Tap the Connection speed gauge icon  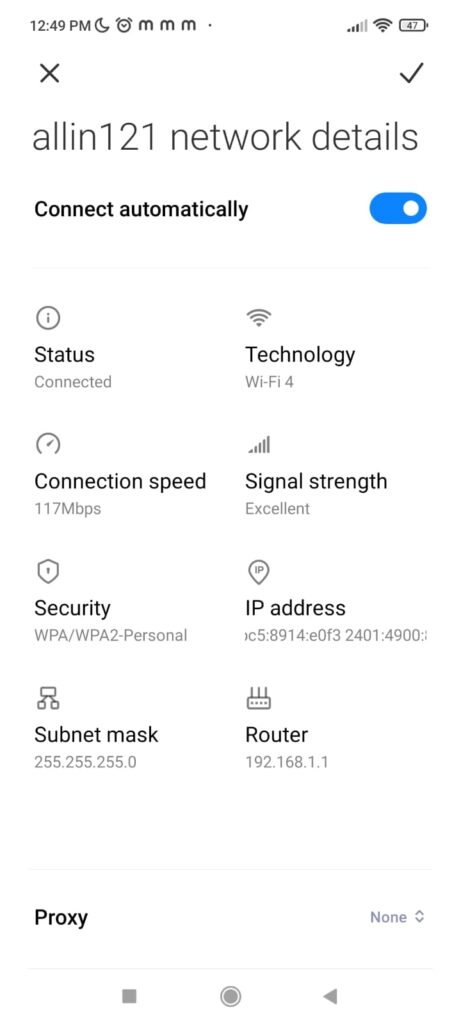click(x=48, y=445)
